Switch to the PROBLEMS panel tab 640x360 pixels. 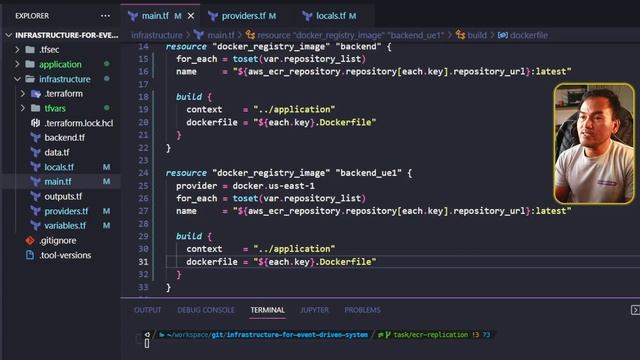[x=362, y=310]
